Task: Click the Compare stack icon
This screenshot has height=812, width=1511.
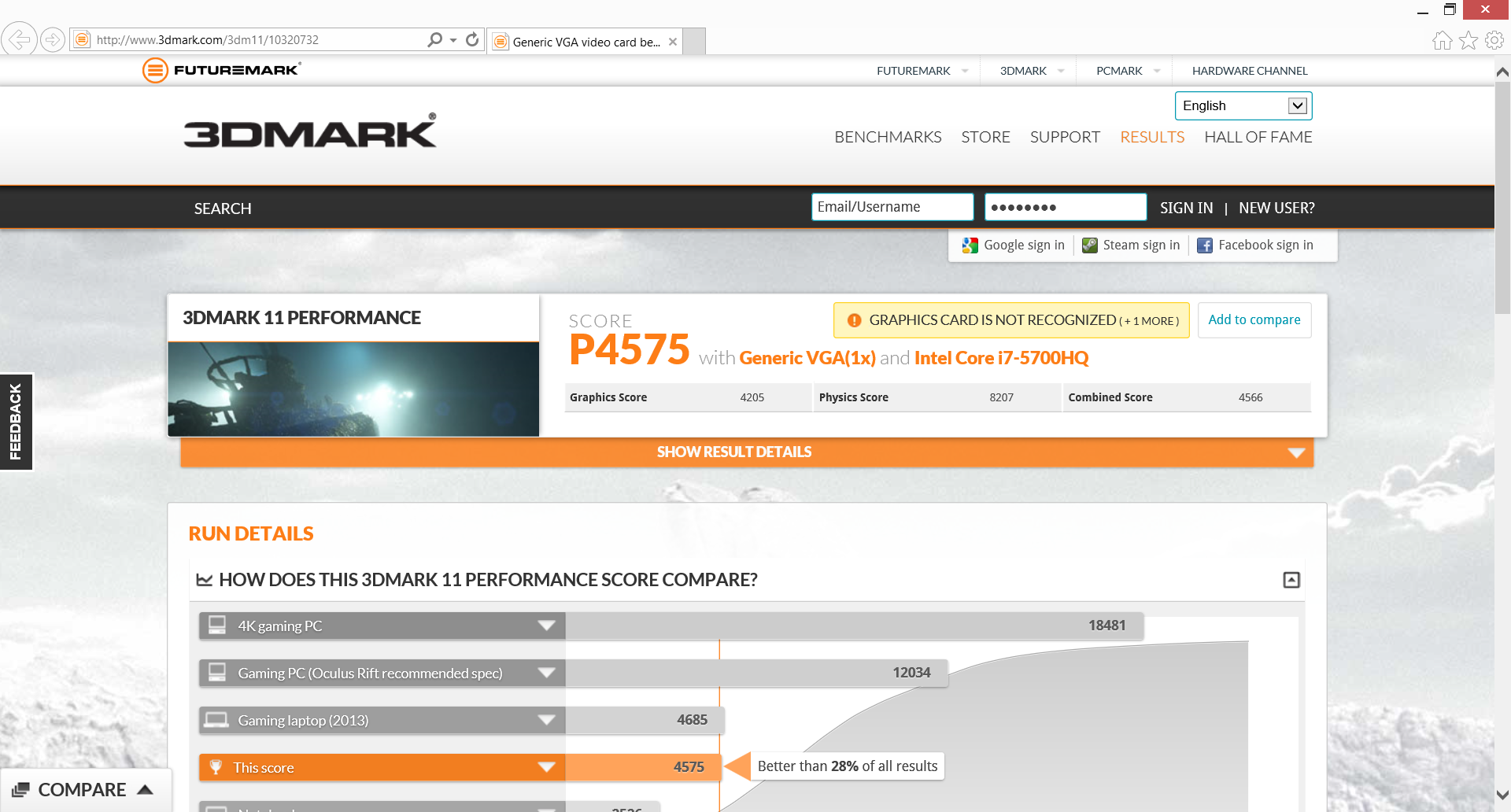Action: (x=21, y=789)
